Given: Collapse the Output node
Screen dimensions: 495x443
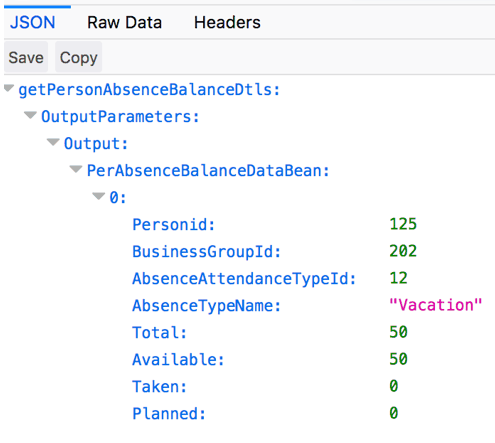Looking at the screenshot, I should pyautogui.click(x=53, y=143).
